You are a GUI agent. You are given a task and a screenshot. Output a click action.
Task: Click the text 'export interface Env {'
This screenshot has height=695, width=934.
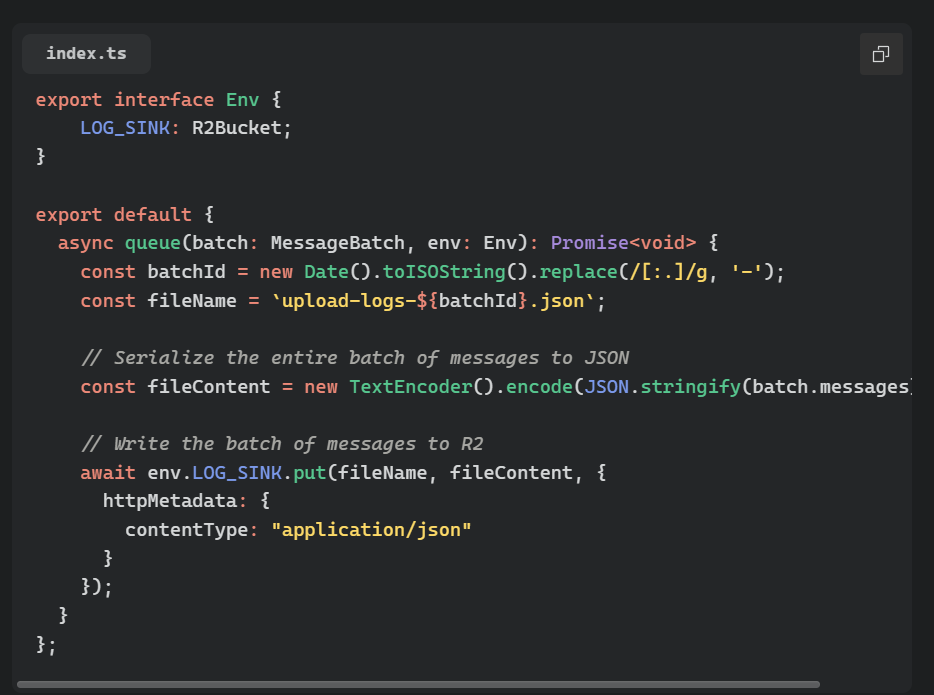click(x=158, y=99)
